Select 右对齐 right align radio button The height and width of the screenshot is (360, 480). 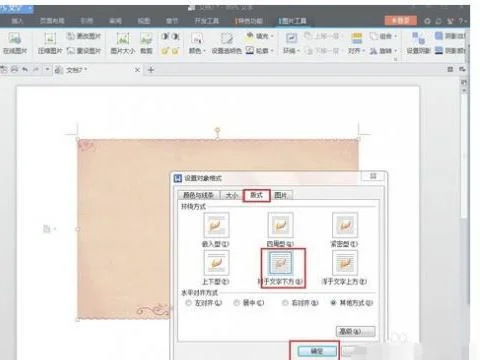(286, 303)
